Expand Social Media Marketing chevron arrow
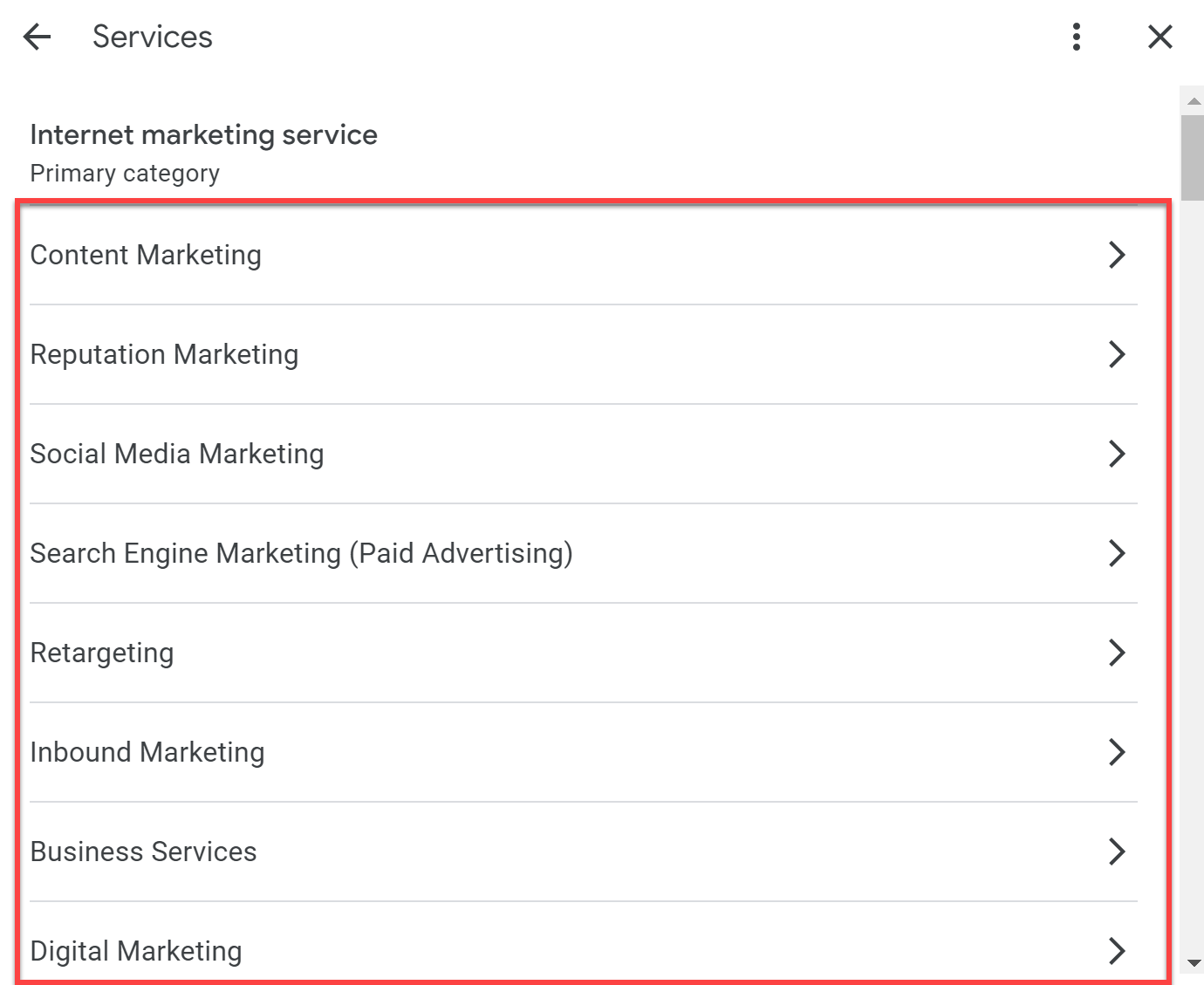The height and width of the screenshot is (985, 1204). click(x=1117, y=454)
